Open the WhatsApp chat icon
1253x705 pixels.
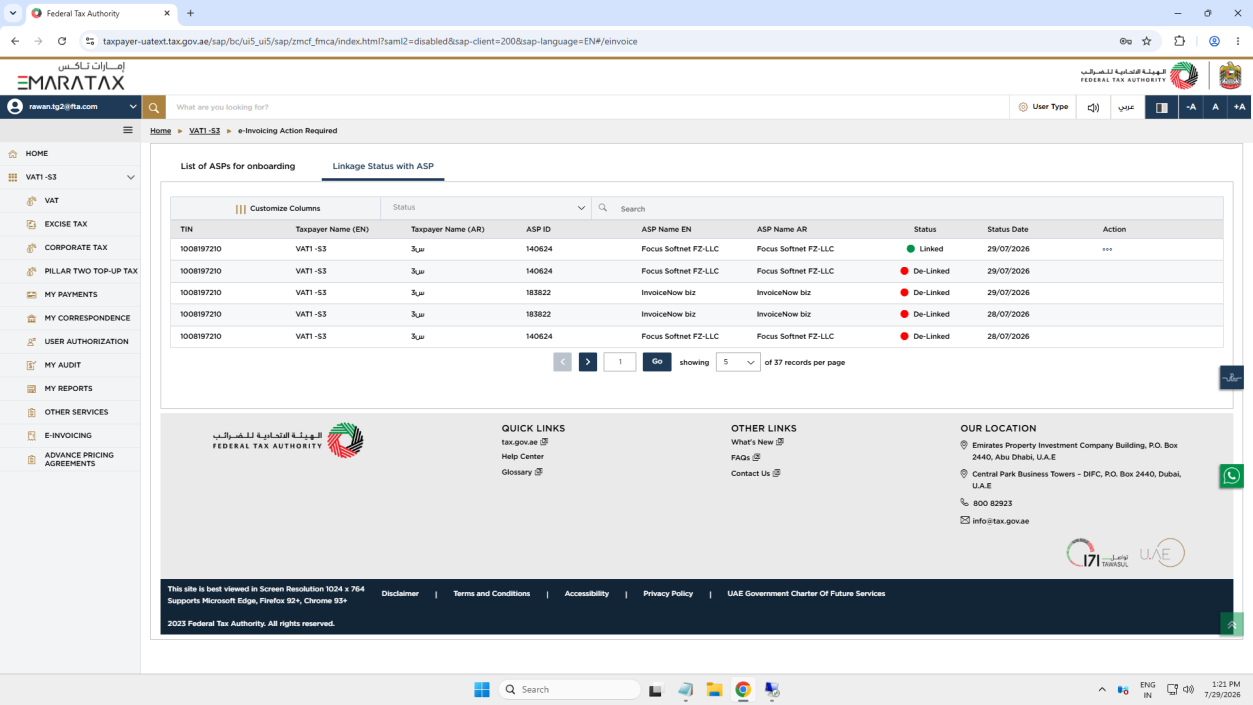[1231, 476]
